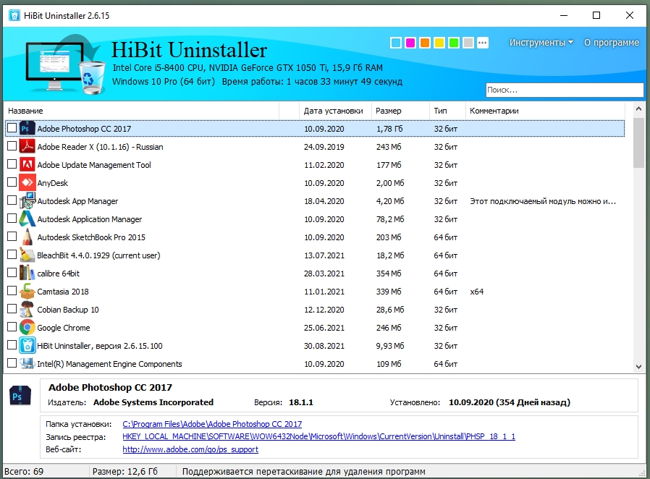Tick the Adobe Update Management Tool checkbox
The image size is (650, 479).
coord(12,164)
